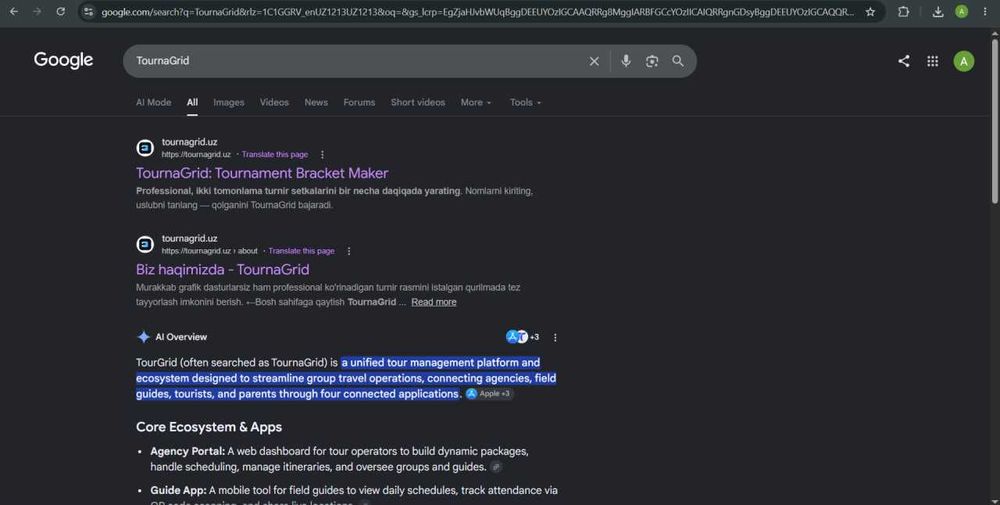Focus the Google search input field
1000x505 pixels.
[357, 61]
